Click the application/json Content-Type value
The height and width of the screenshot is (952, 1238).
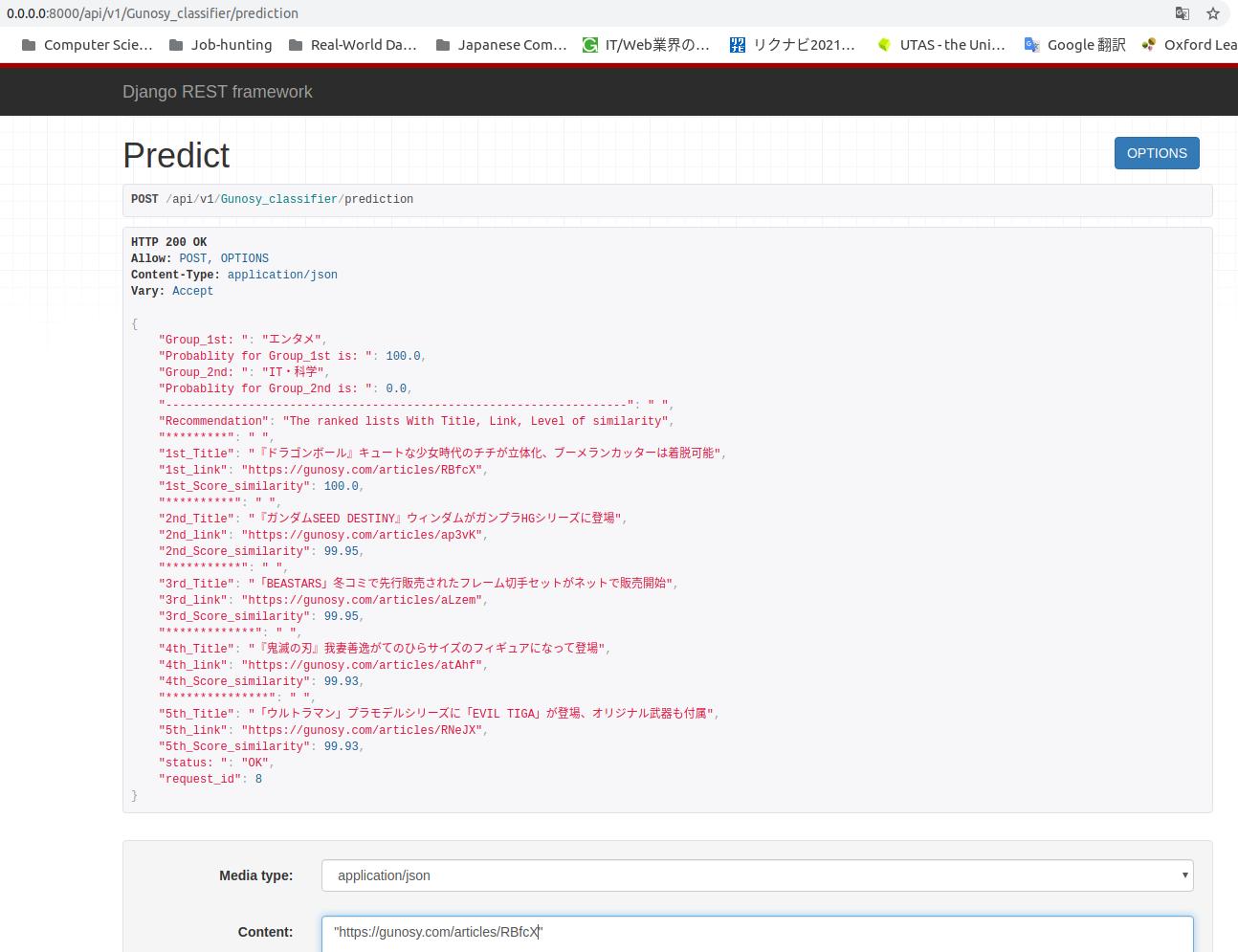click(x=282, y=275)
